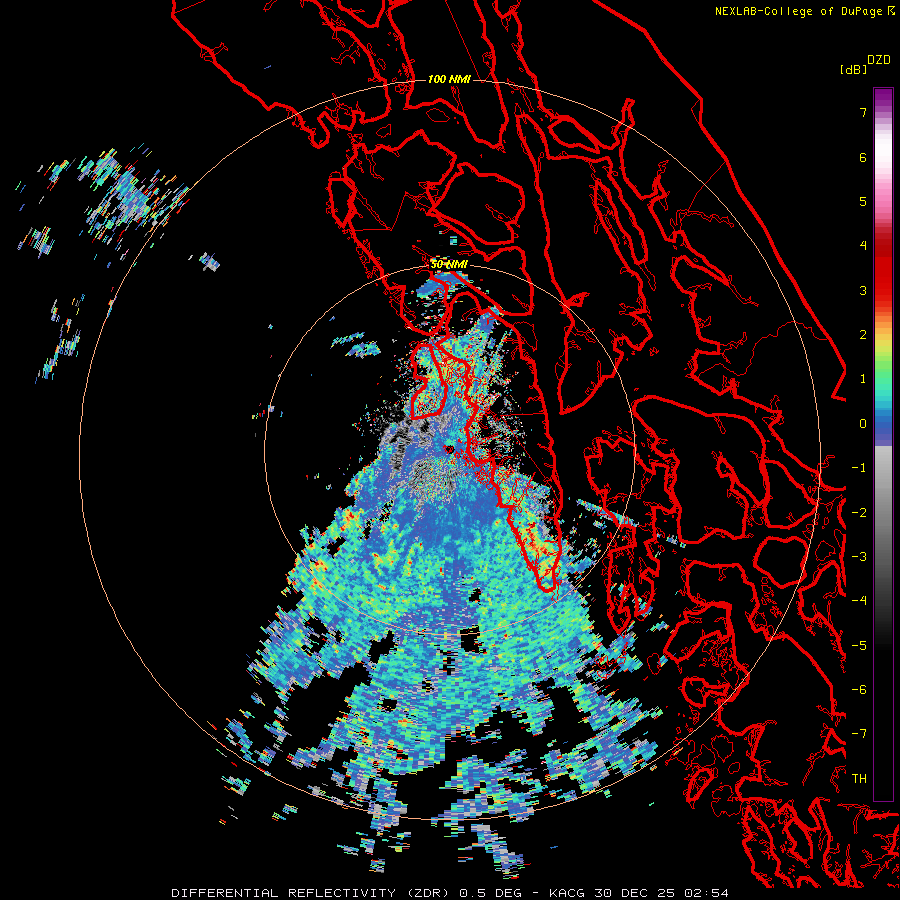The image size is (900, 900).
Task: Click the 6 dB legend label
Action: (x=863, y=157)
